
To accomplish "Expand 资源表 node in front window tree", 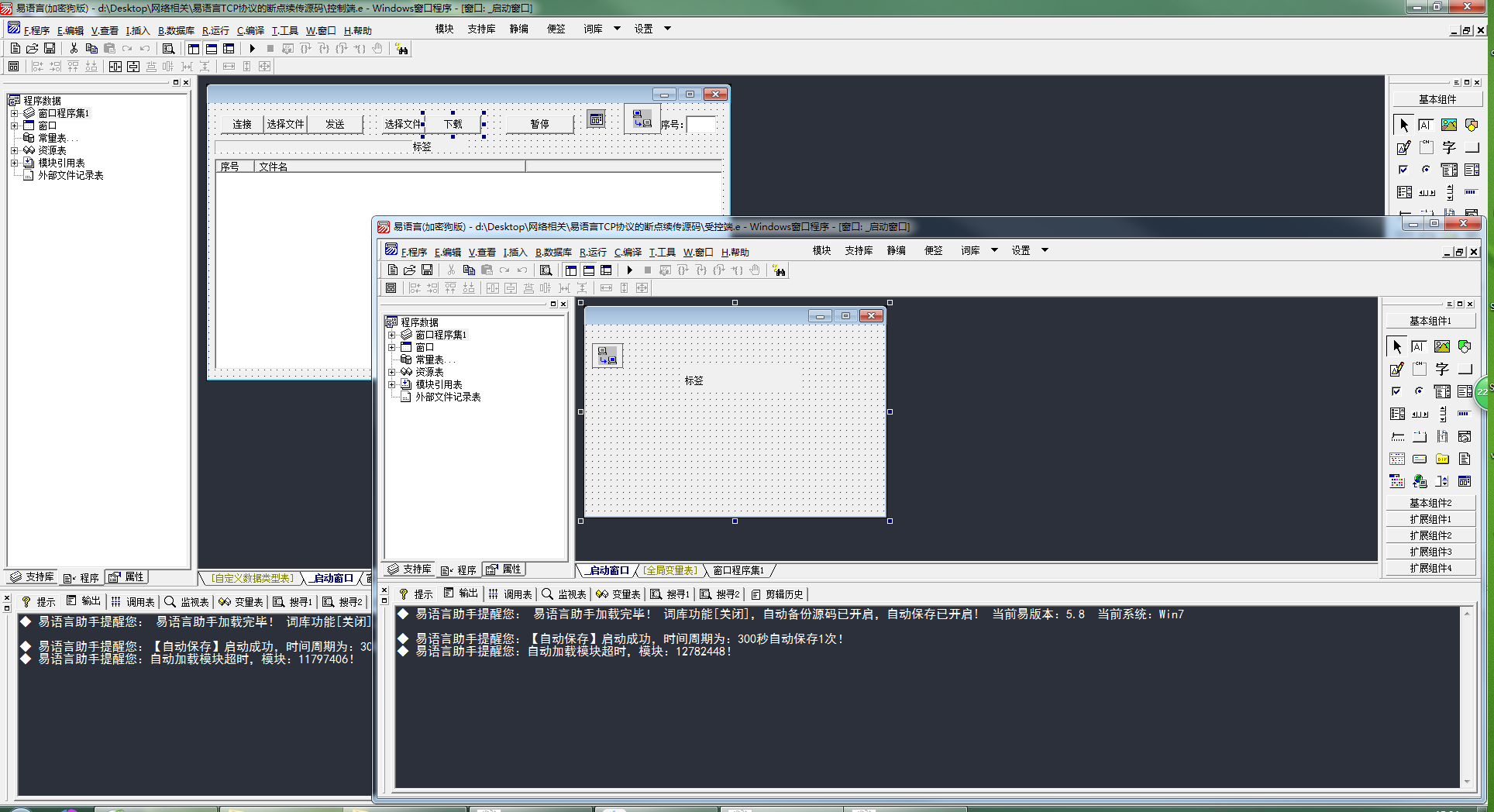I will point(392,372).
